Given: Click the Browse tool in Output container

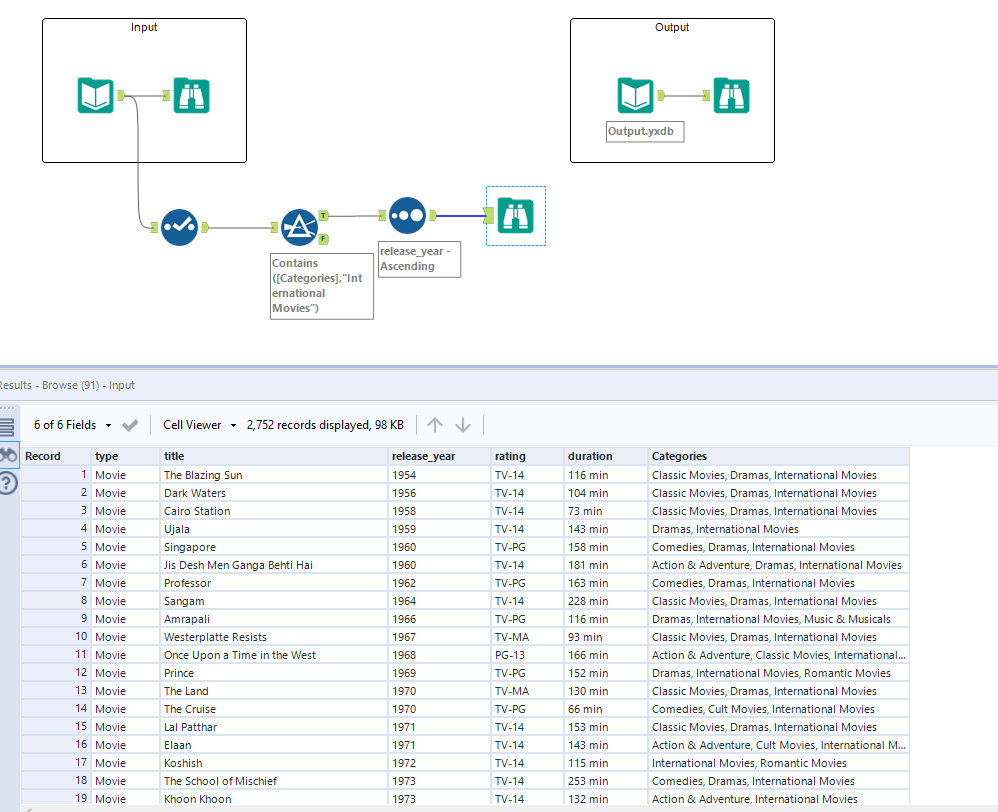Looking at the screenshot, I should pyautogui.click(x=731, y=96).
